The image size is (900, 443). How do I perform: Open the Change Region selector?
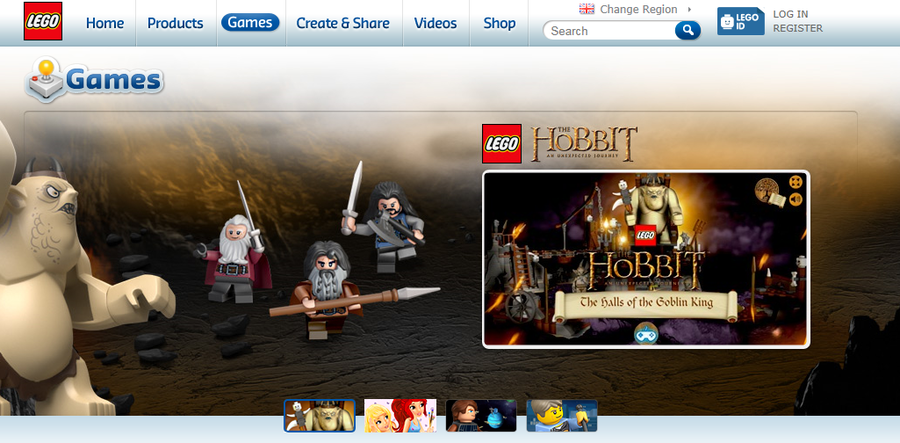point(638,9)
